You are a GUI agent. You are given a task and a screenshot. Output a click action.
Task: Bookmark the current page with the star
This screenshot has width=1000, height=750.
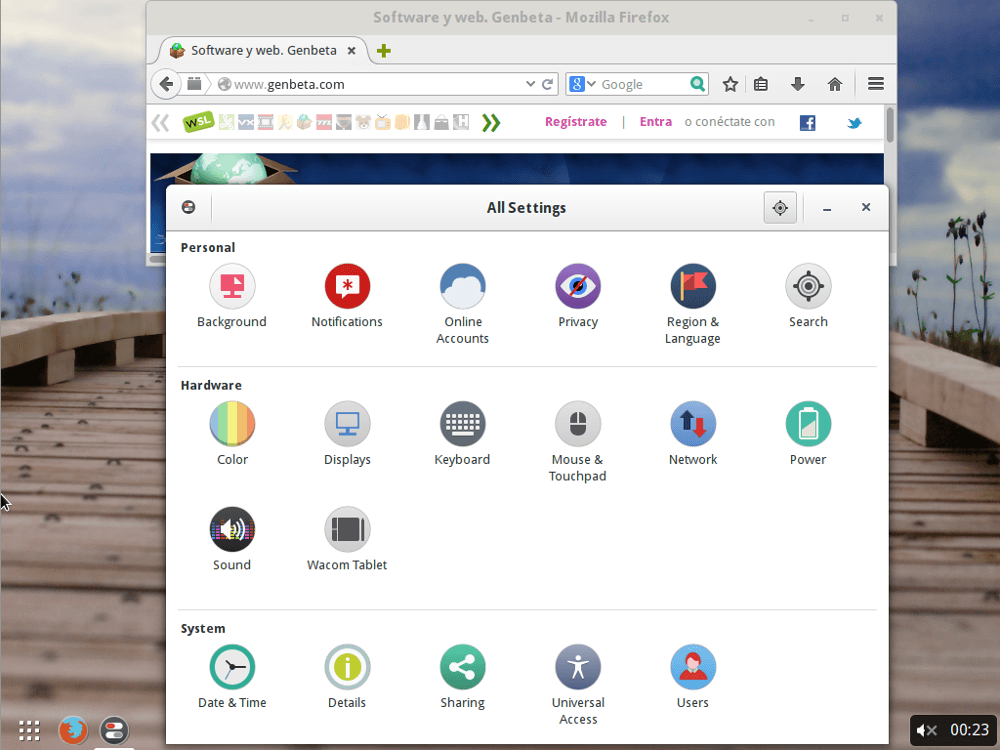point(730,84)
